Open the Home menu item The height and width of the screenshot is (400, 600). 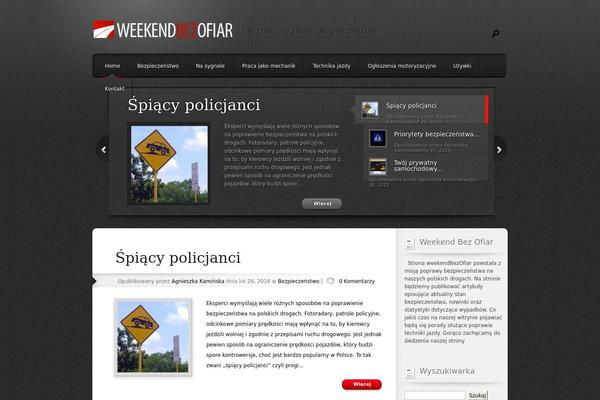112,66
